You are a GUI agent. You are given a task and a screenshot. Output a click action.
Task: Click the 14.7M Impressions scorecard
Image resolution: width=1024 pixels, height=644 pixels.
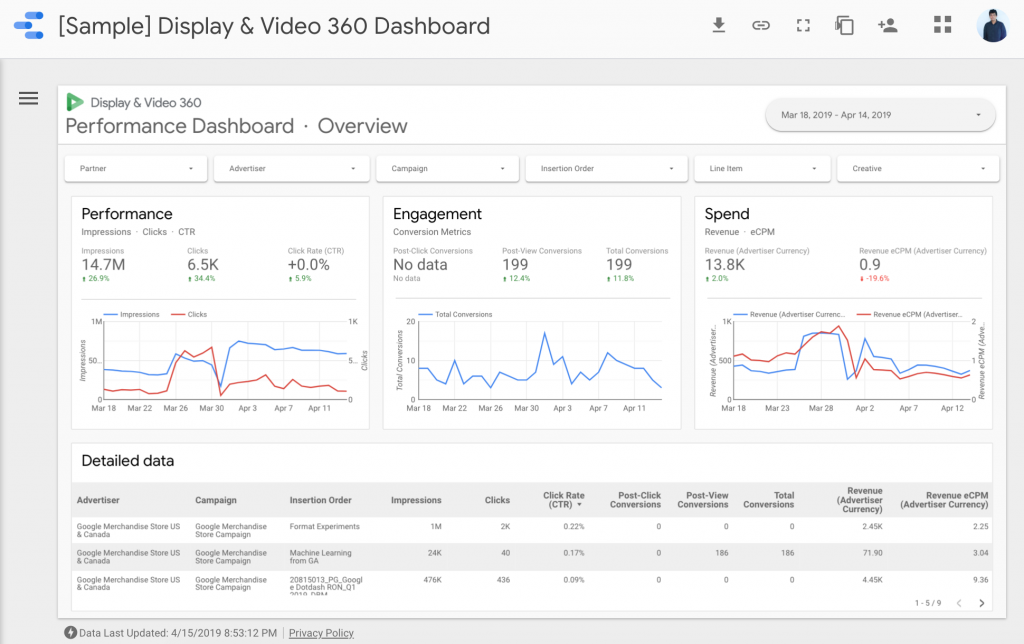click(103, 265)
